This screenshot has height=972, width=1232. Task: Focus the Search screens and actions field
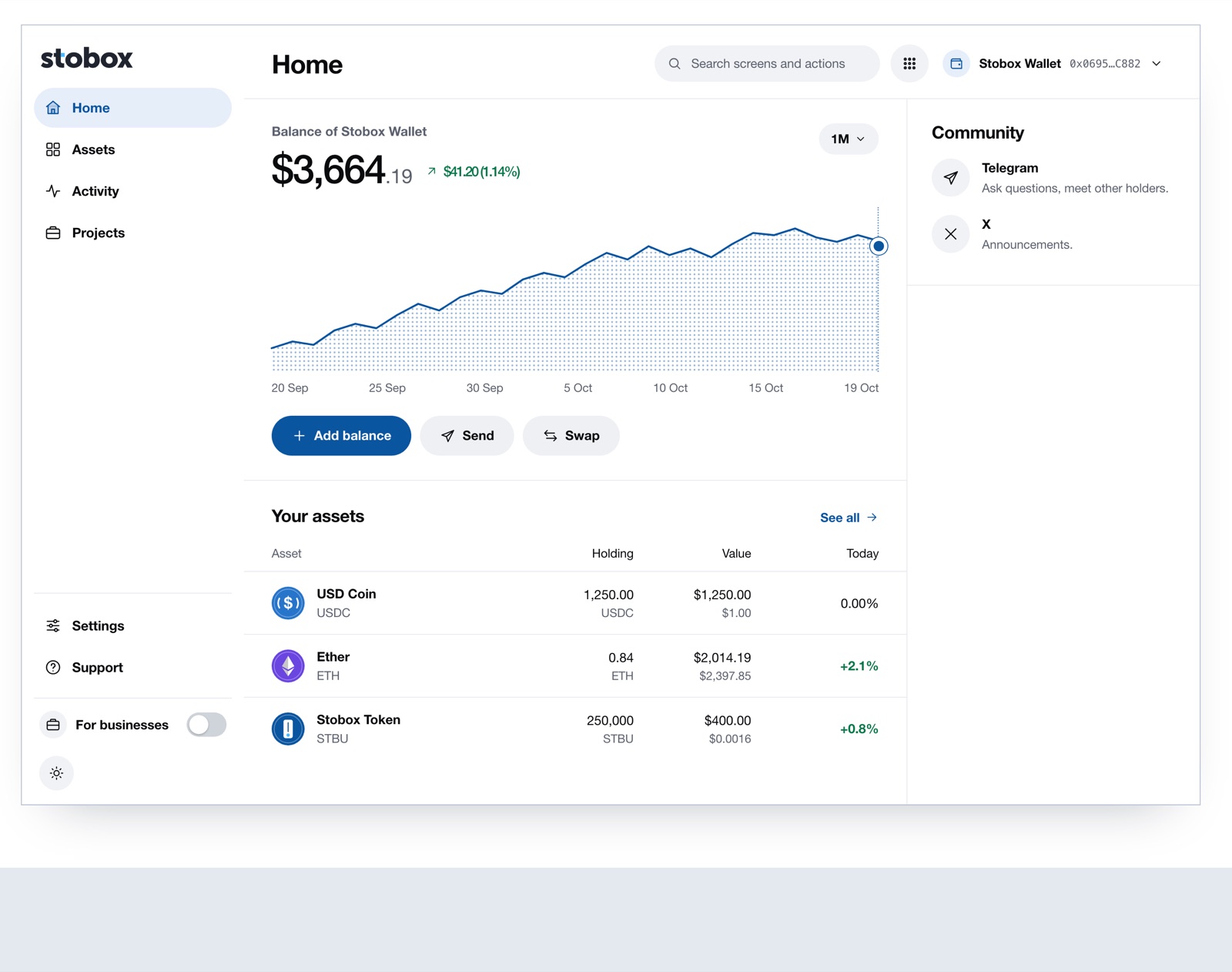pos(767,64)
